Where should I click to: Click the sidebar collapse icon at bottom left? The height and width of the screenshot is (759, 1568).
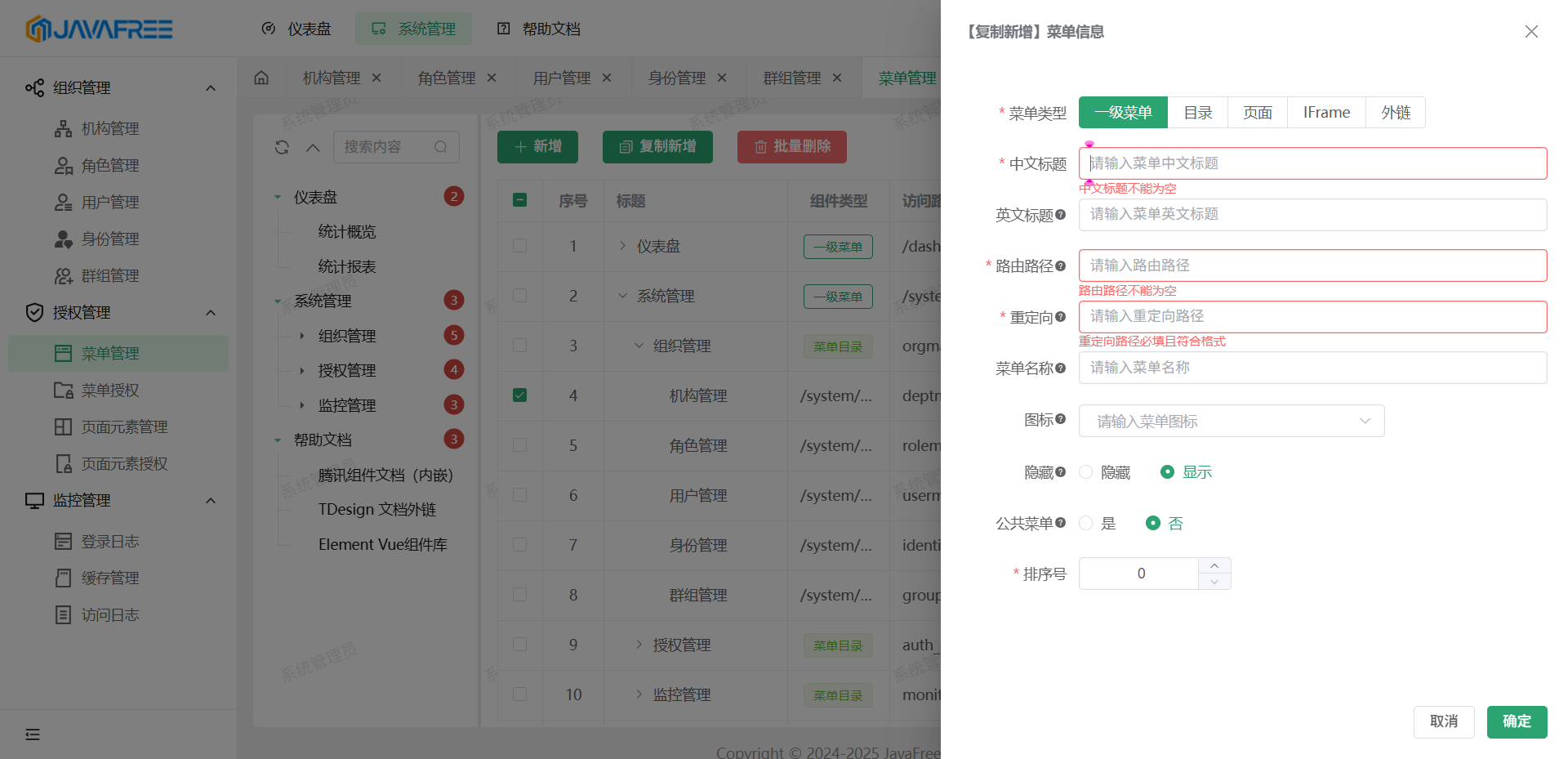coord(33,734)
